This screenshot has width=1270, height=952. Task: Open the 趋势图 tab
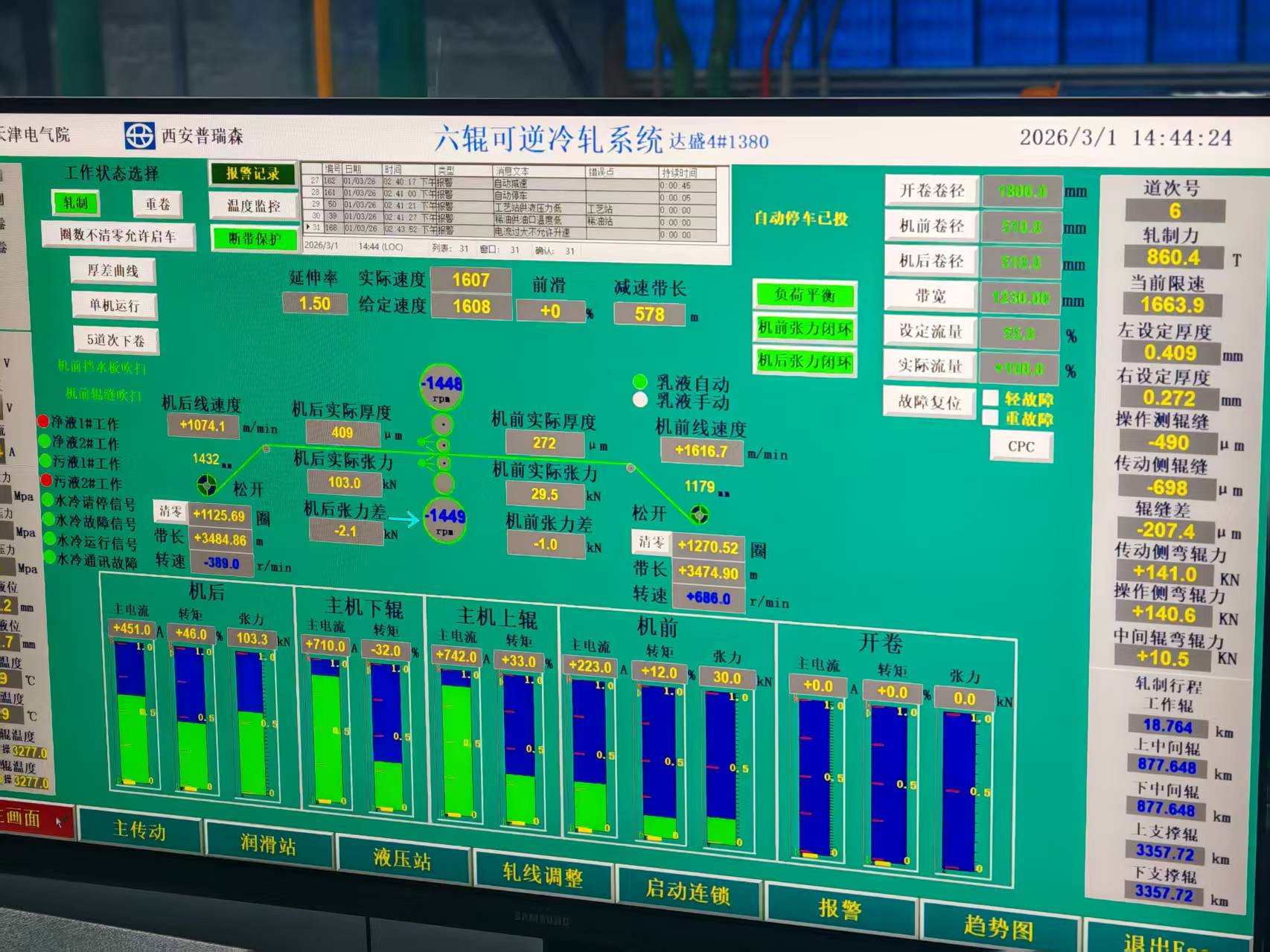998,927
